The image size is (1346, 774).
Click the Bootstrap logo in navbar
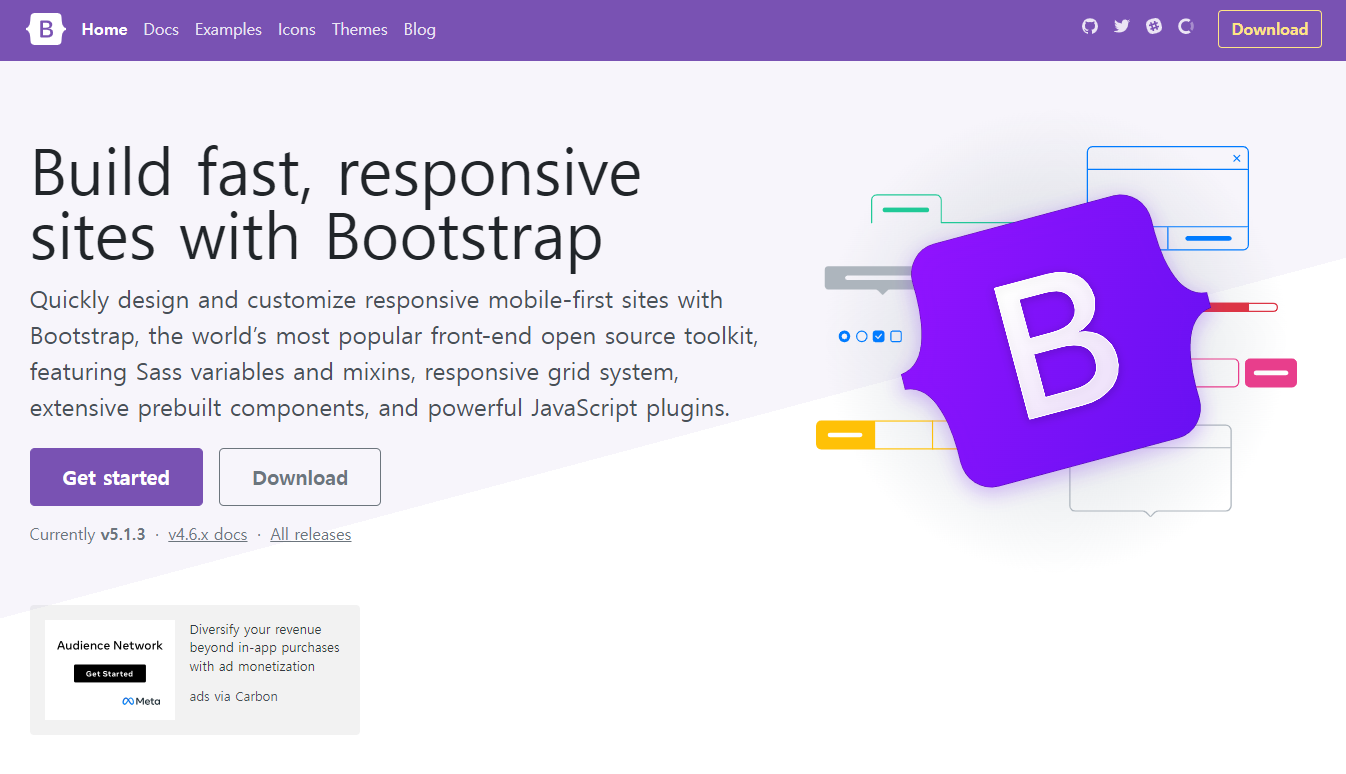(46, 29)
